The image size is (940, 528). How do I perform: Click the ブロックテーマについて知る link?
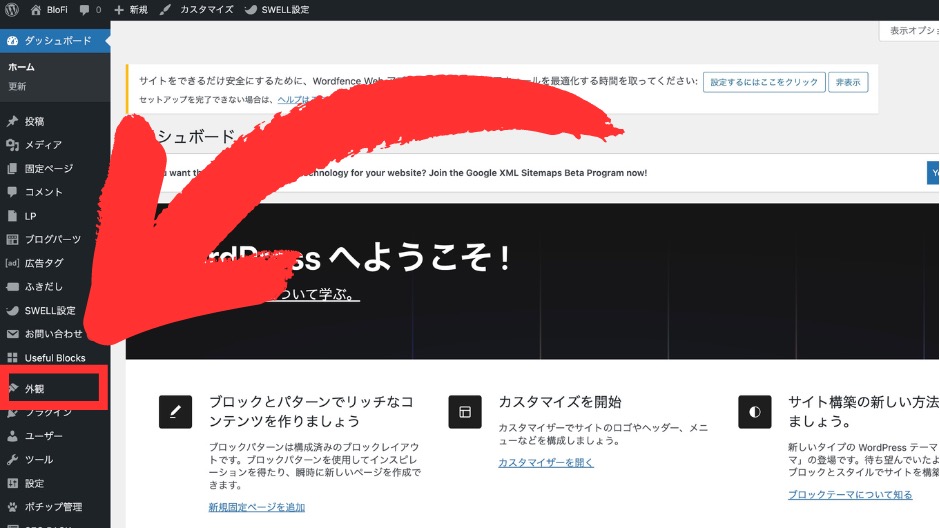pos(849,494)
